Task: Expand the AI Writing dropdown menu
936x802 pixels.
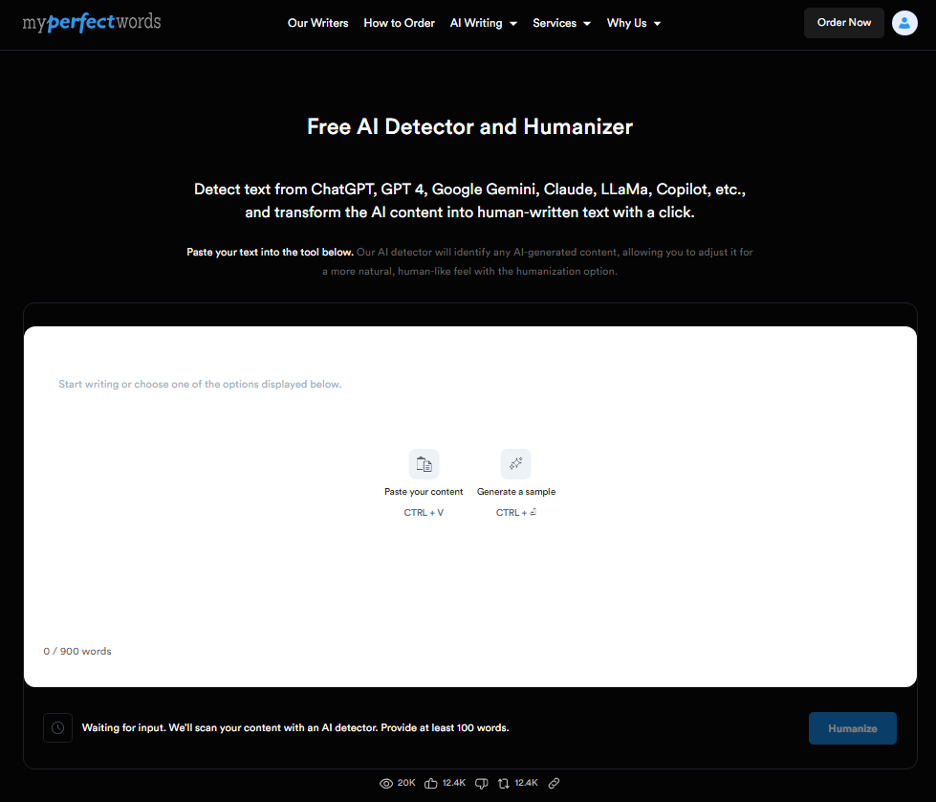Action: point(484,23)
